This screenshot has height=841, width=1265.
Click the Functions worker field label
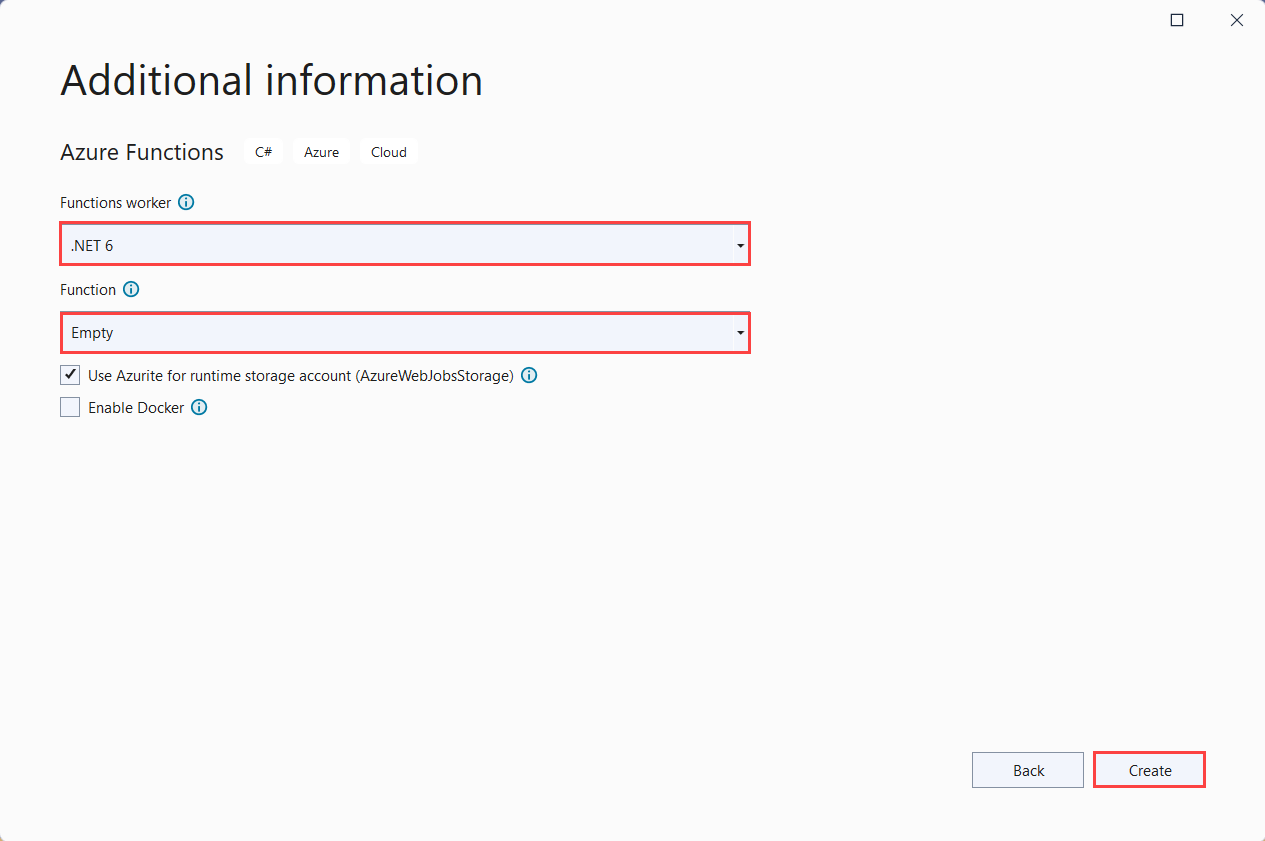pos(115,202)
